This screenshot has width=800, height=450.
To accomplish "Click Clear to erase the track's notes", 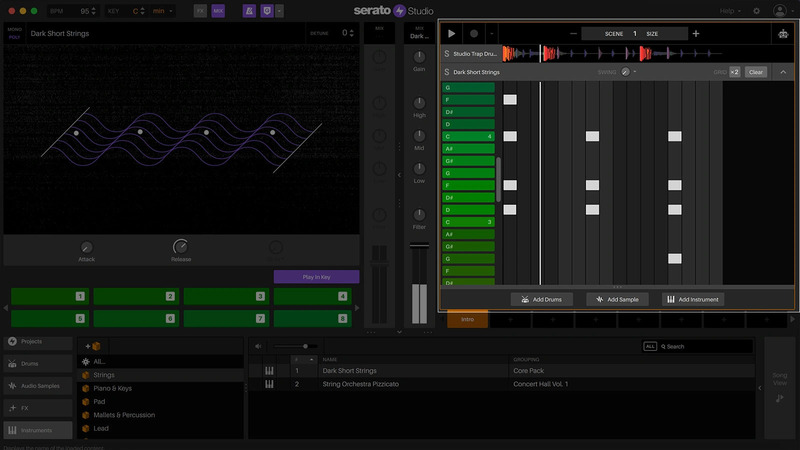I will click(x=756, y=72).
